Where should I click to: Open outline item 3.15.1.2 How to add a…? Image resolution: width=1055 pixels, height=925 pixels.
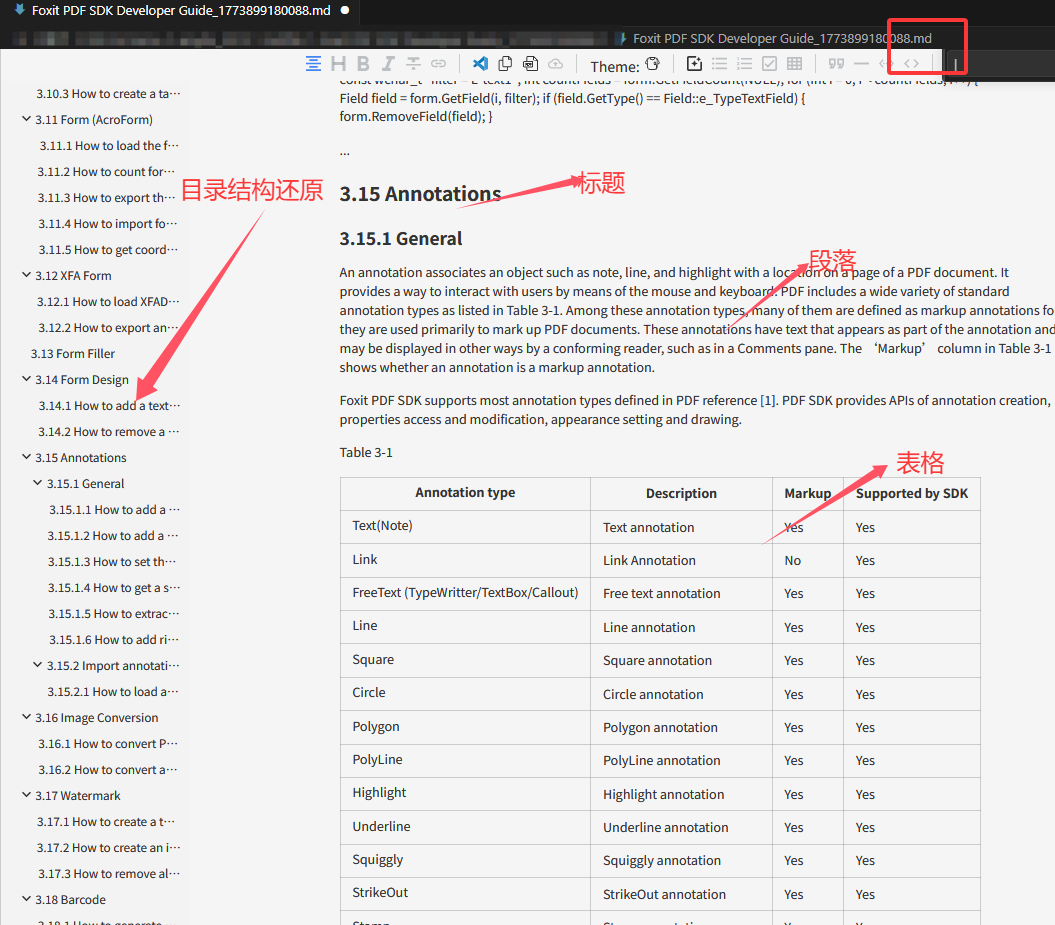(113, 535)
